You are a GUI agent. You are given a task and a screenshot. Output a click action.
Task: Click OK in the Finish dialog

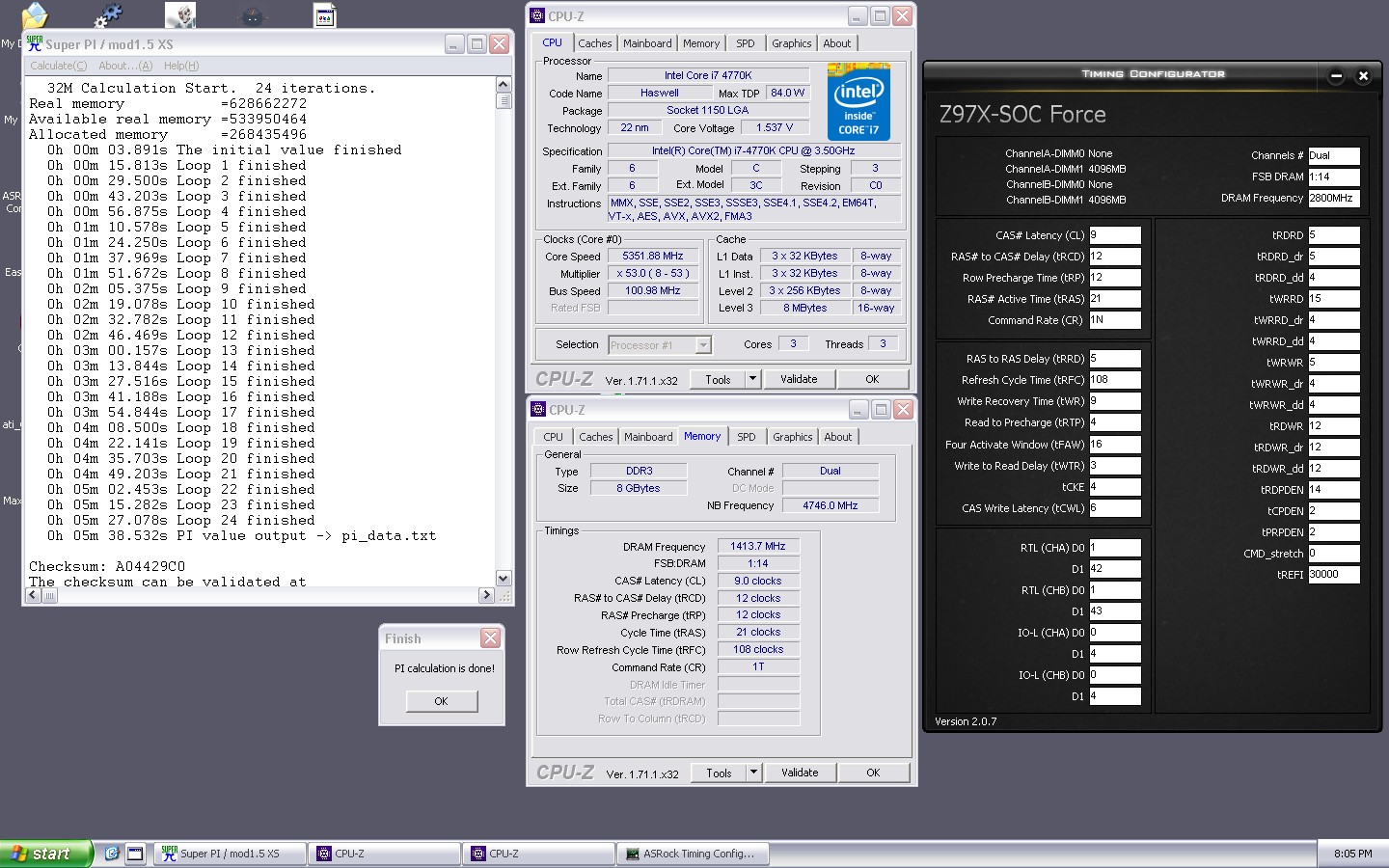[x=441, y=701]
